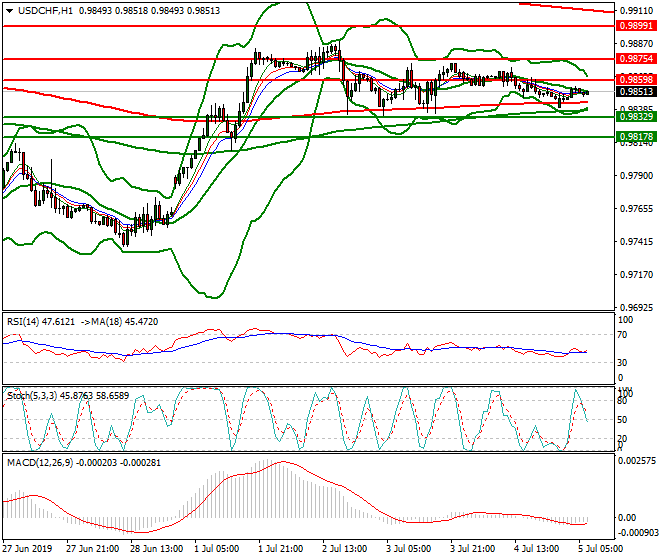This screenshot has width=660, height=560.
Task: Select the RSI scale level 30
Action: (x=623, y=363)
